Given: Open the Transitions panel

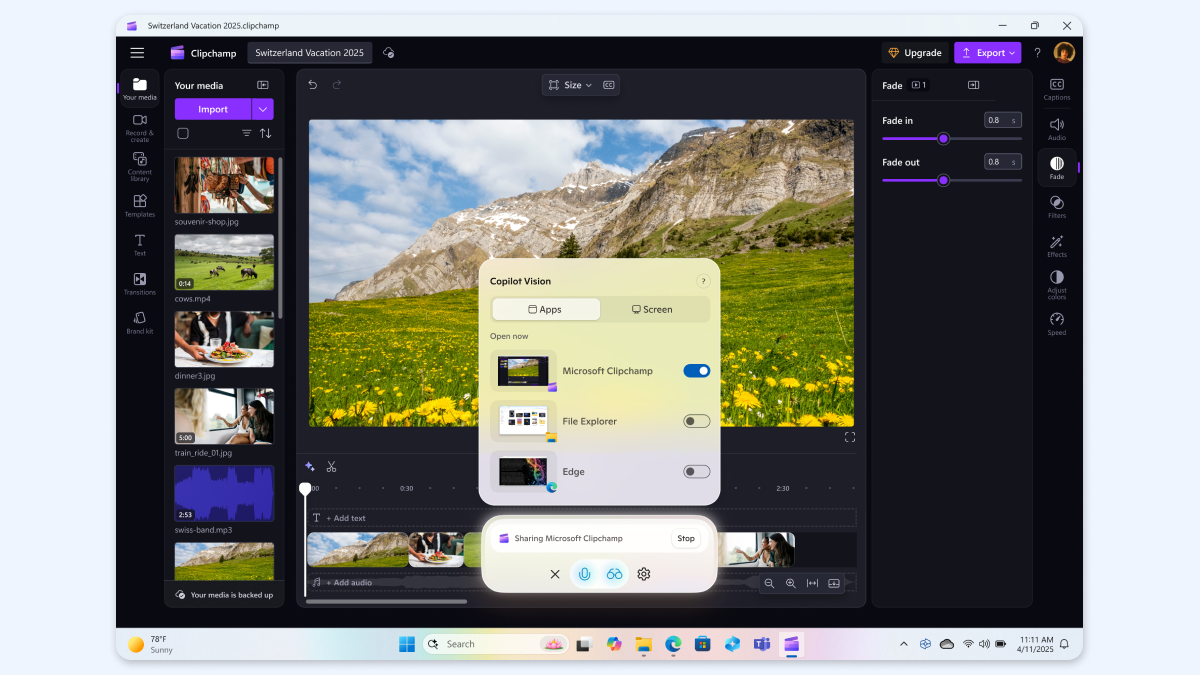Looking at the screenshot, I should (139, 284).
